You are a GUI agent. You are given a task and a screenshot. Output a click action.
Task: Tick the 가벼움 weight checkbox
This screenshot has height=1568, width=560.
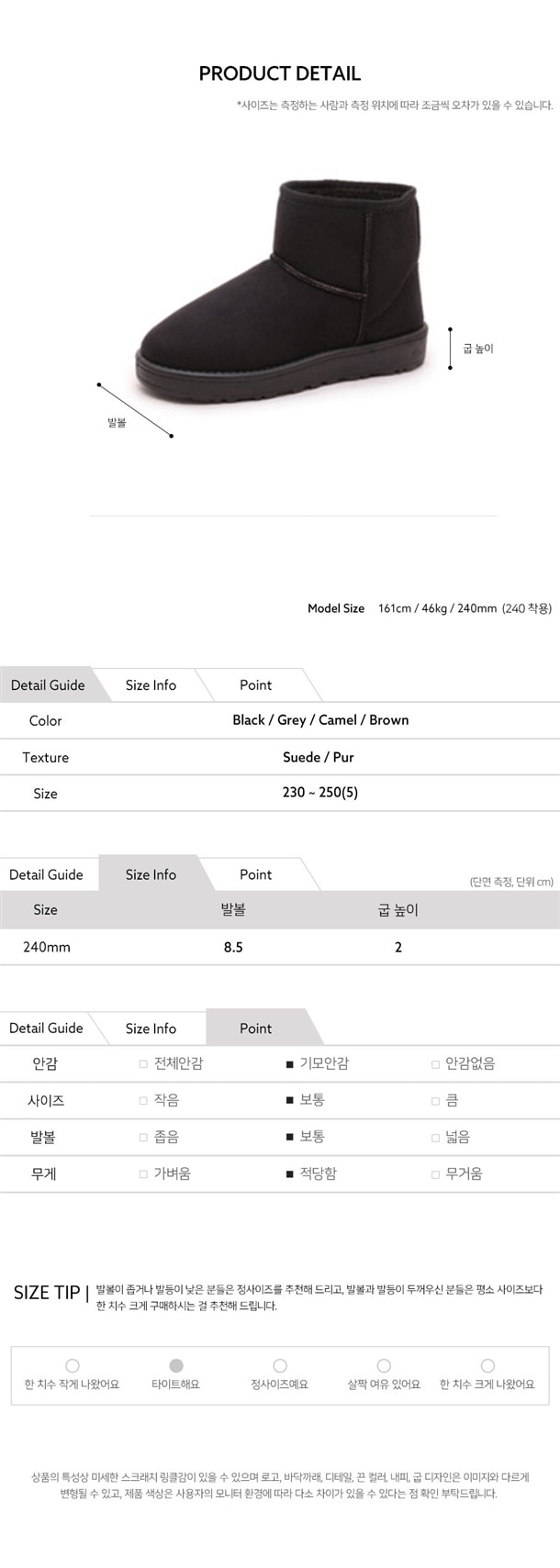pyautogui.click(x=143, y=1174)
